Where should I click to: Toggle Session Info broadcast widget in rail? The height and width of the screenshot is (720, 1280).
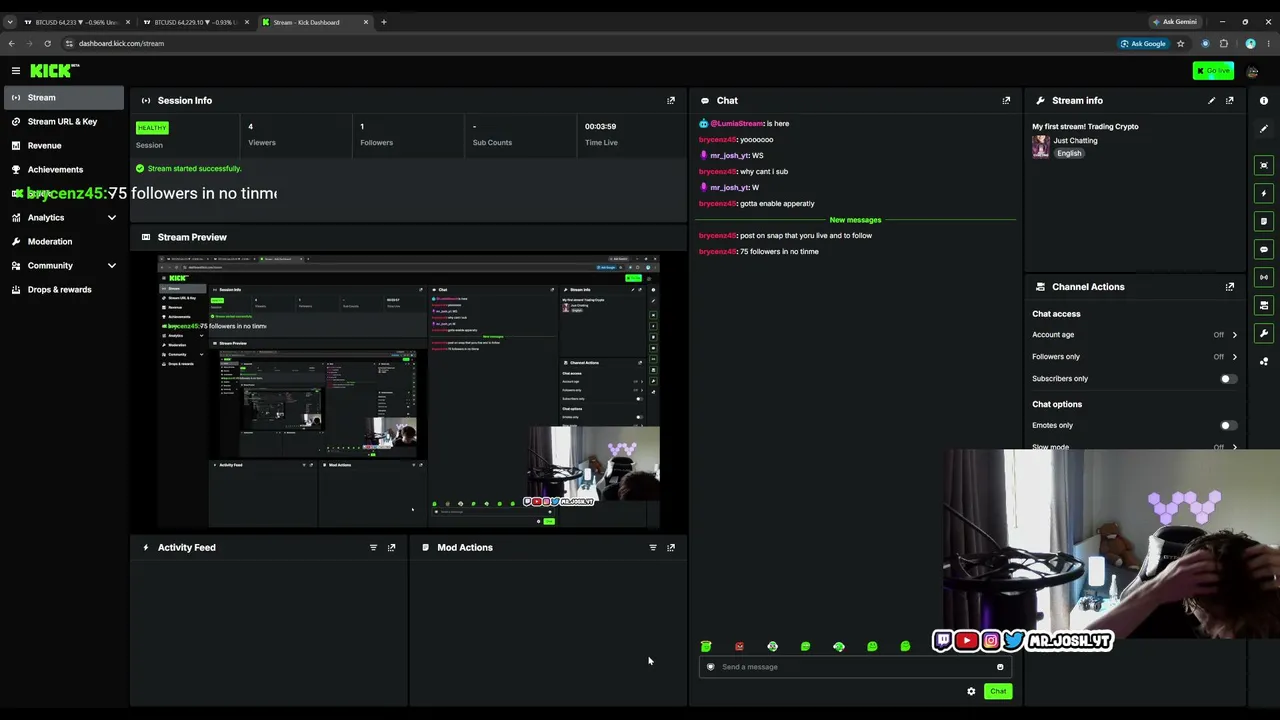(x=1264, y=277)
